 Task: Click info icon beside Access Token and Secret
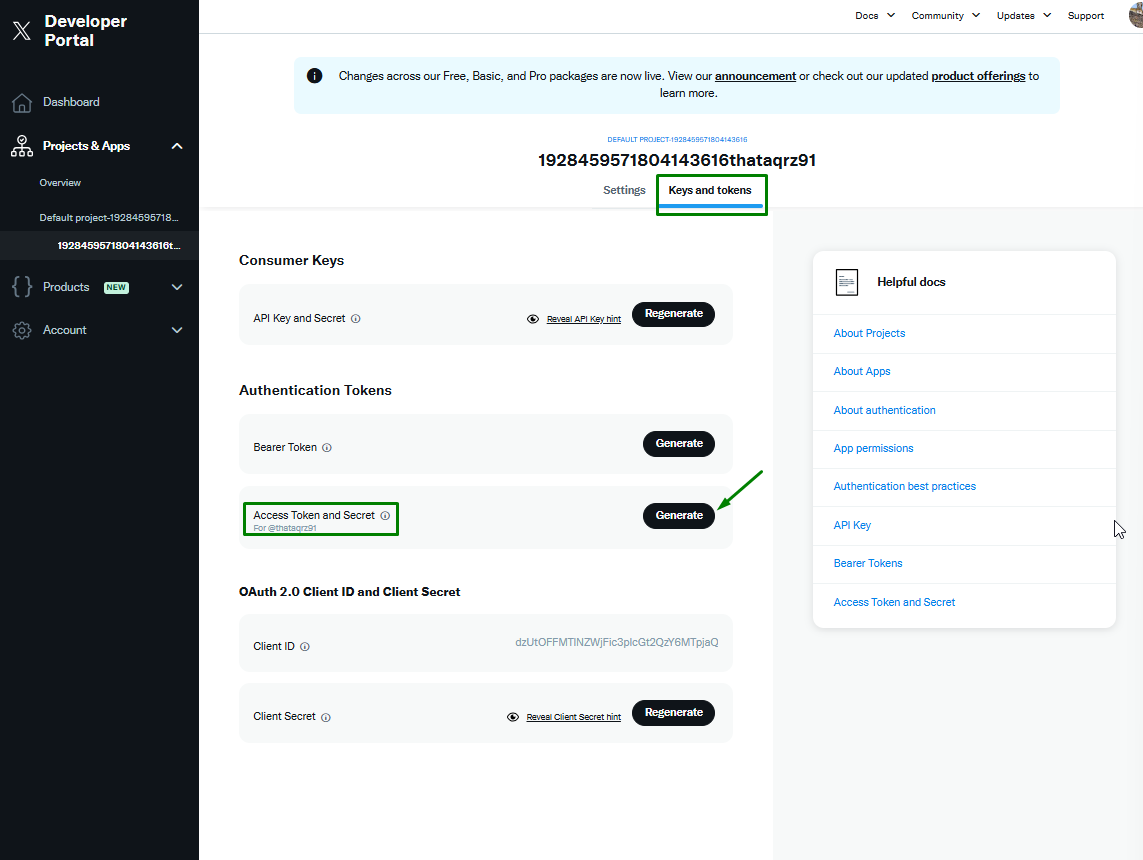click(x=385, y=515)
